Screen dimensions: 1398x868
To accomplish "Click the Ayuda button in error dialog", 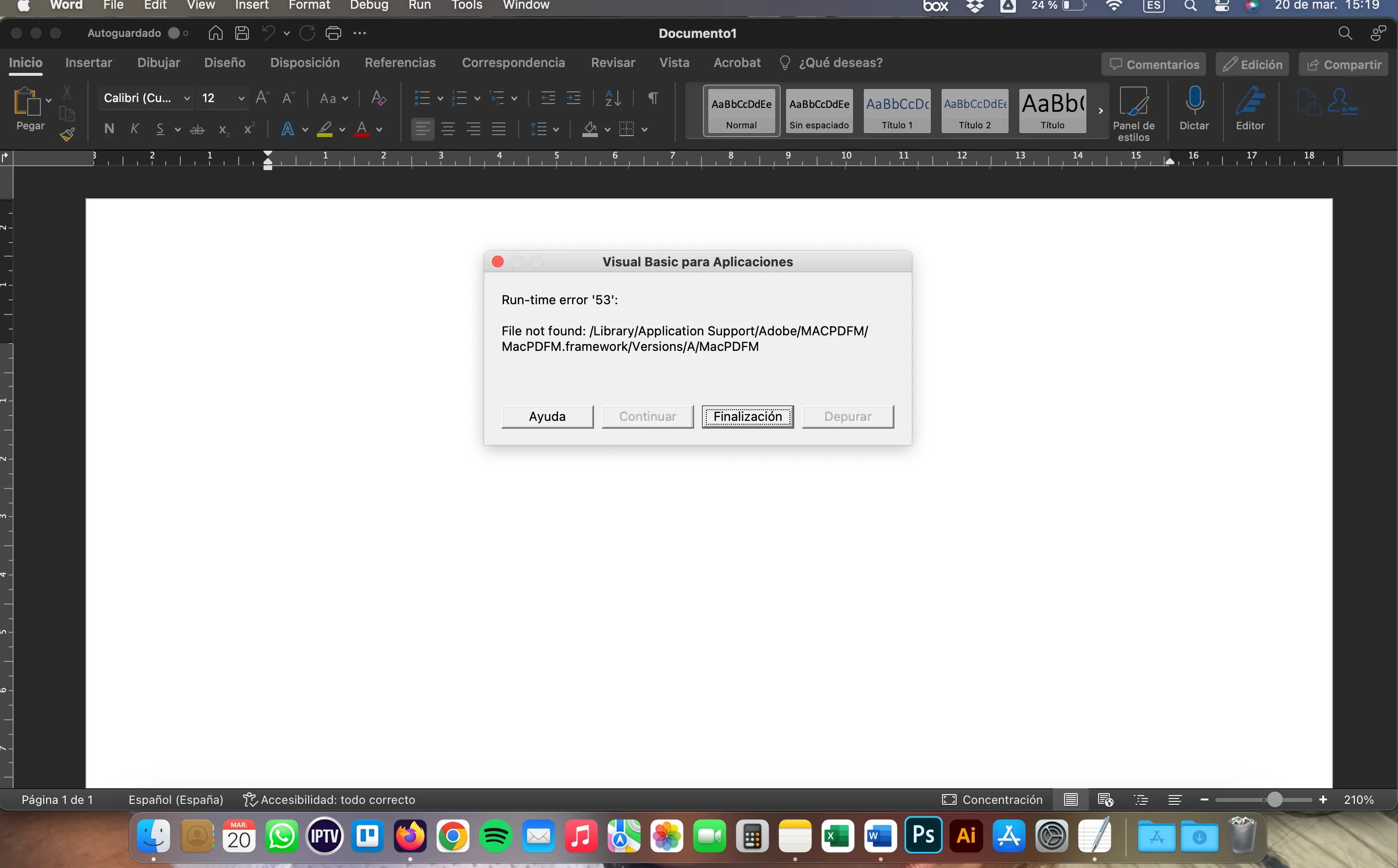I will [x=546, y=416].
